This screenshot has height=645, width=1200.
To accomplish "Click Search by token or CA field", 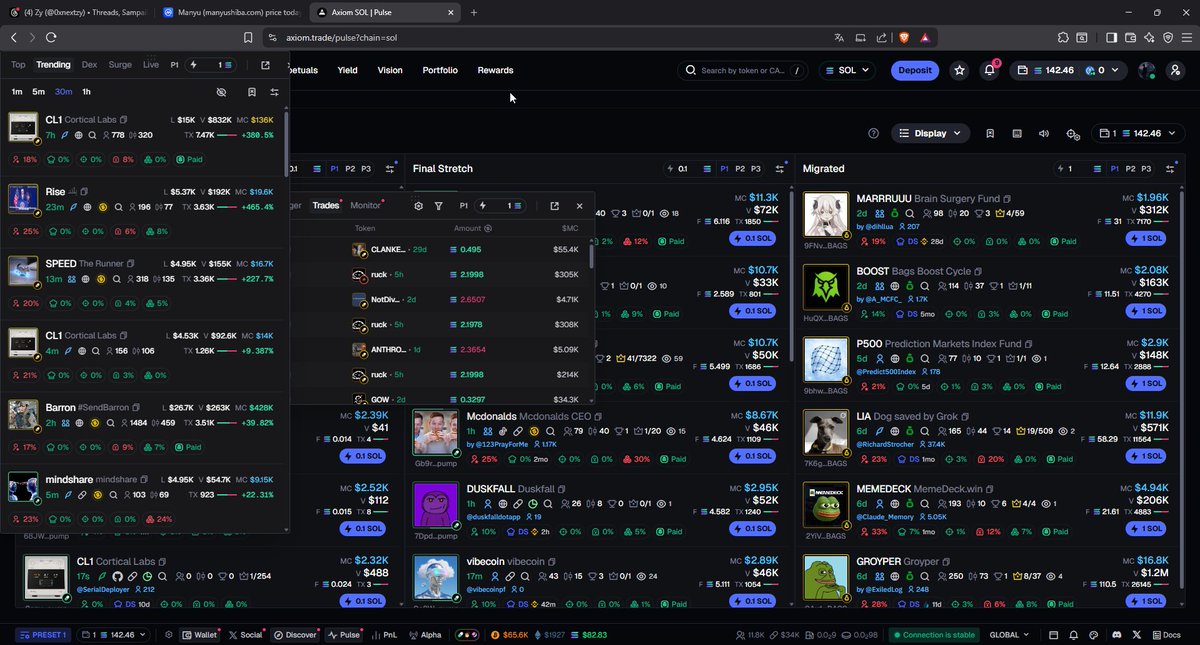I will tap(742, 70).
